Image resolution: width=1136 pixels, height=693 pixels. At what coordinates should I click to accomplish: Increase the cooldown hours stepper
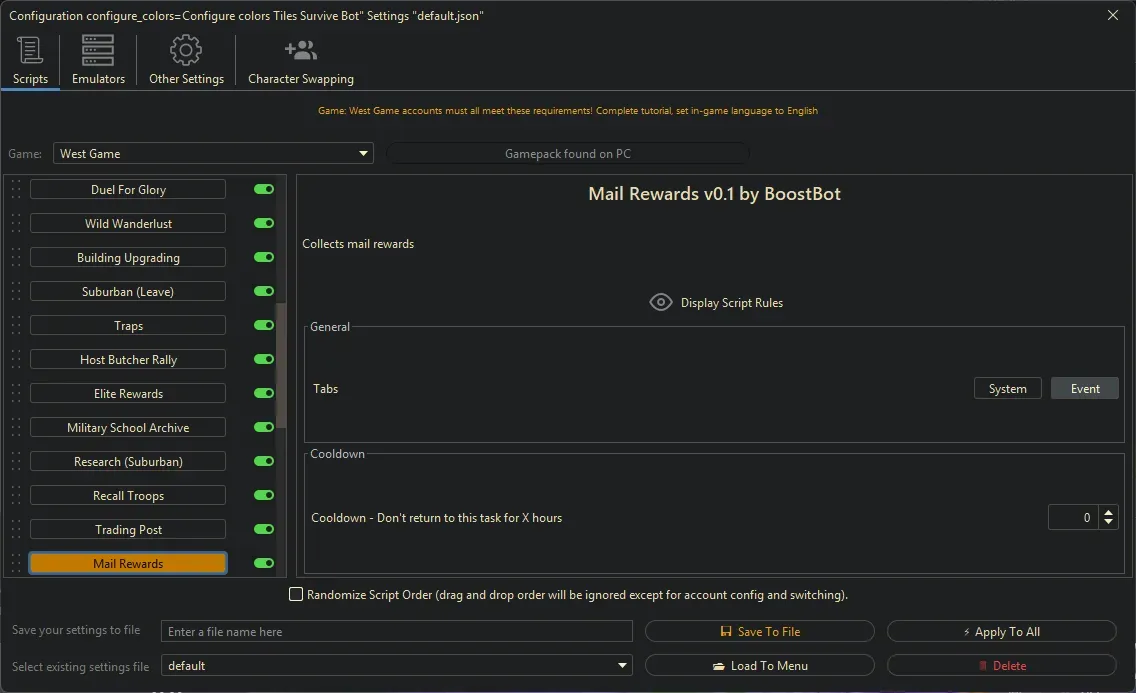(1108, 512)
